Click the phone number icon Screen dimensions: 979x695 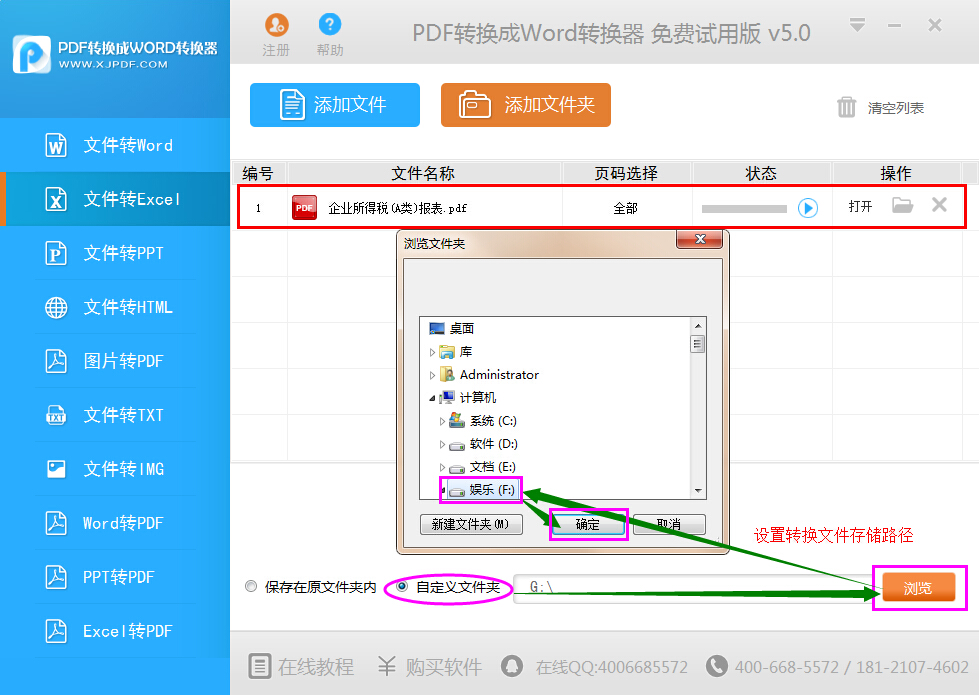coord(717,666)
